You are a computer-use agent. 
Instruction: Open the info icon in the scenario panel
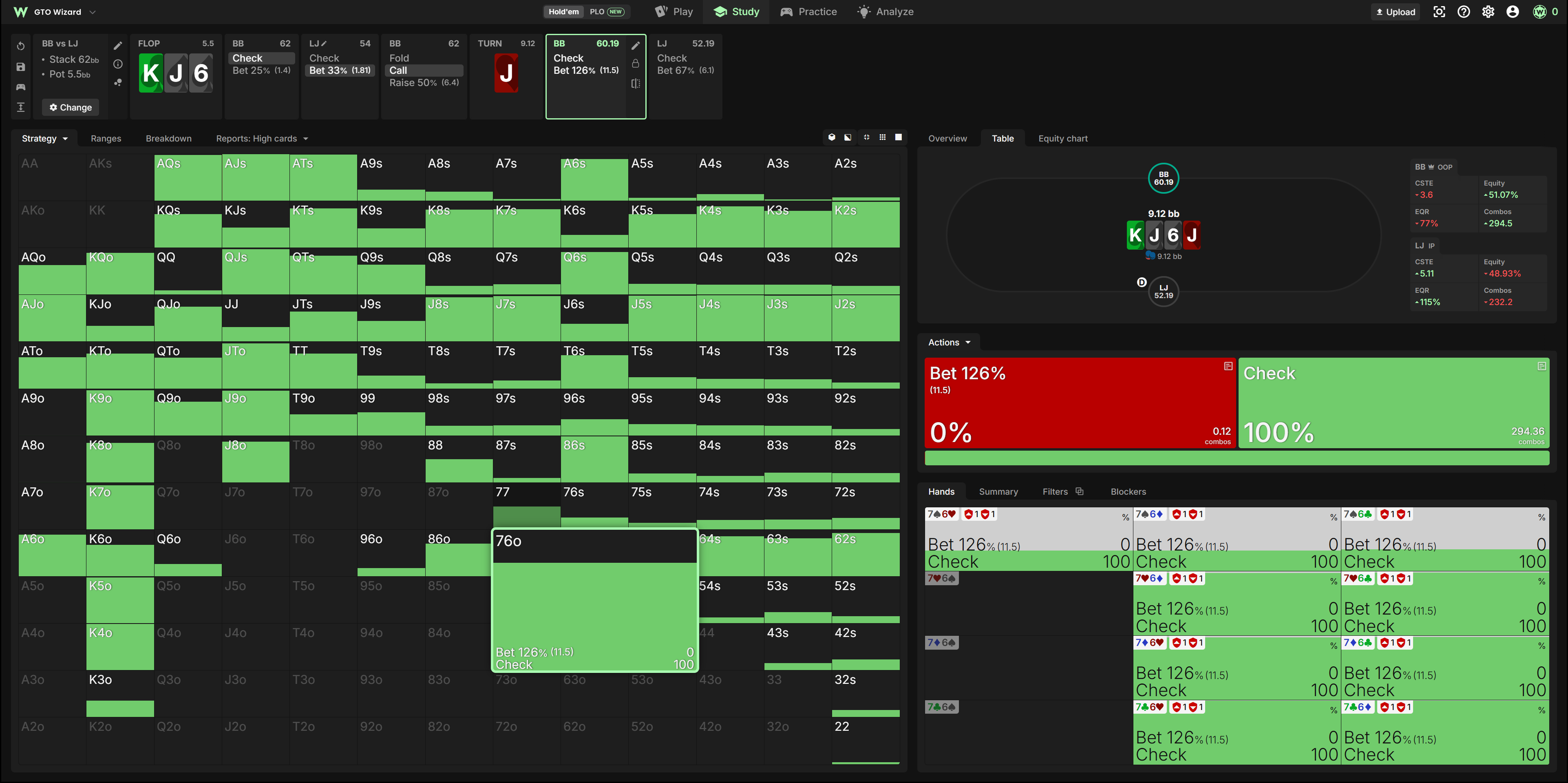(x=118, y=64)
